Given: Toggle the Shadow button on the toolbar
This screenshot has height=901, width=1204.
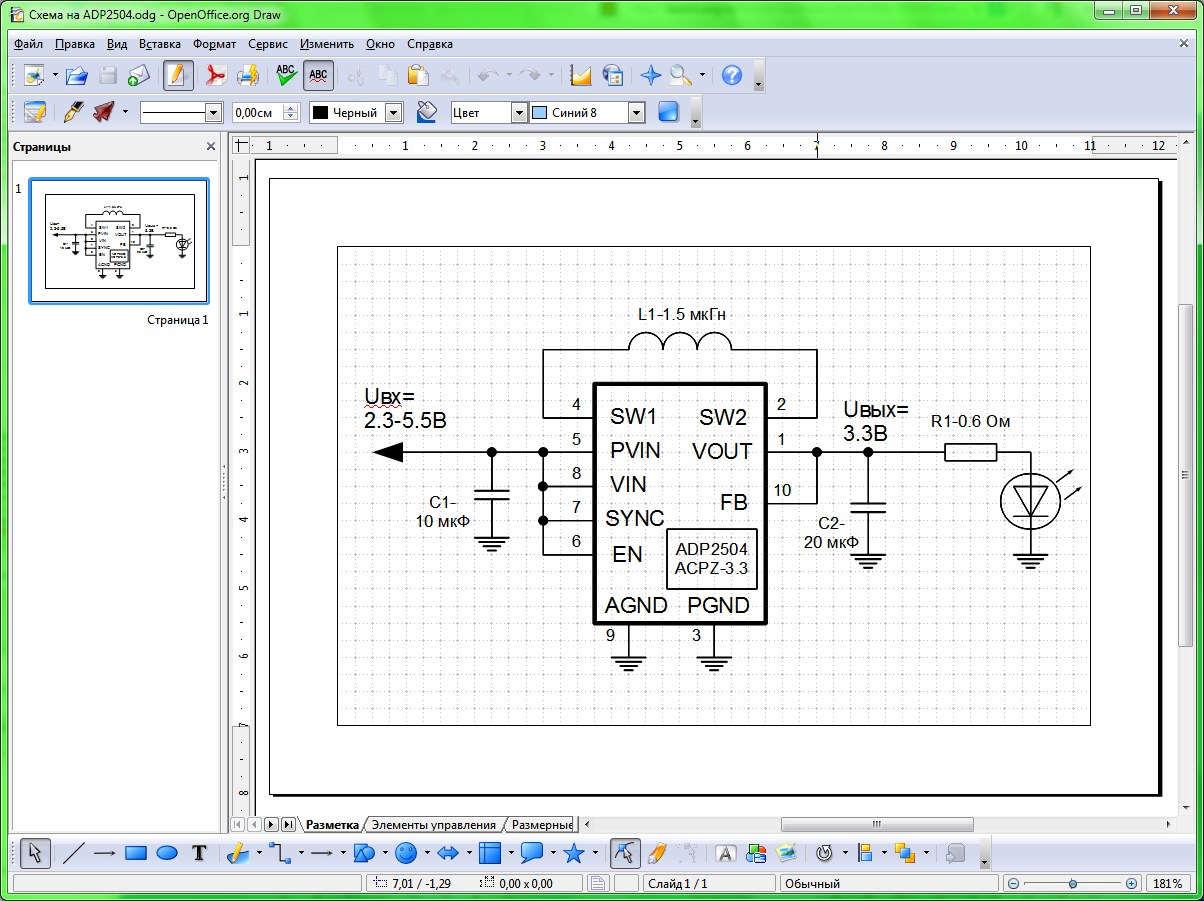Looking at the screenshot, I should click(669, 113).
